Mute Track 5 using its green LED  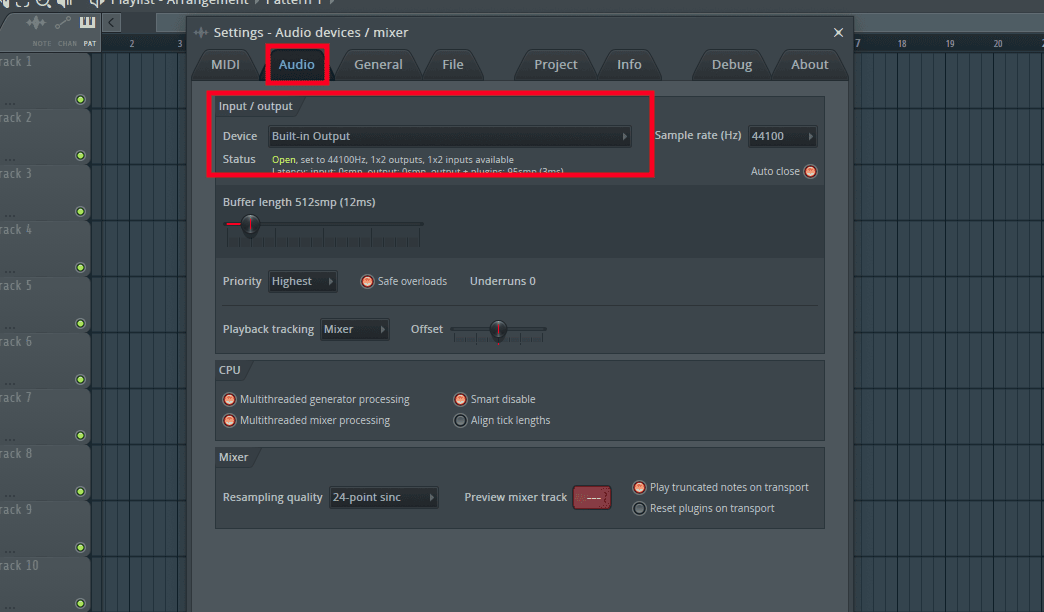click(80, 324)
